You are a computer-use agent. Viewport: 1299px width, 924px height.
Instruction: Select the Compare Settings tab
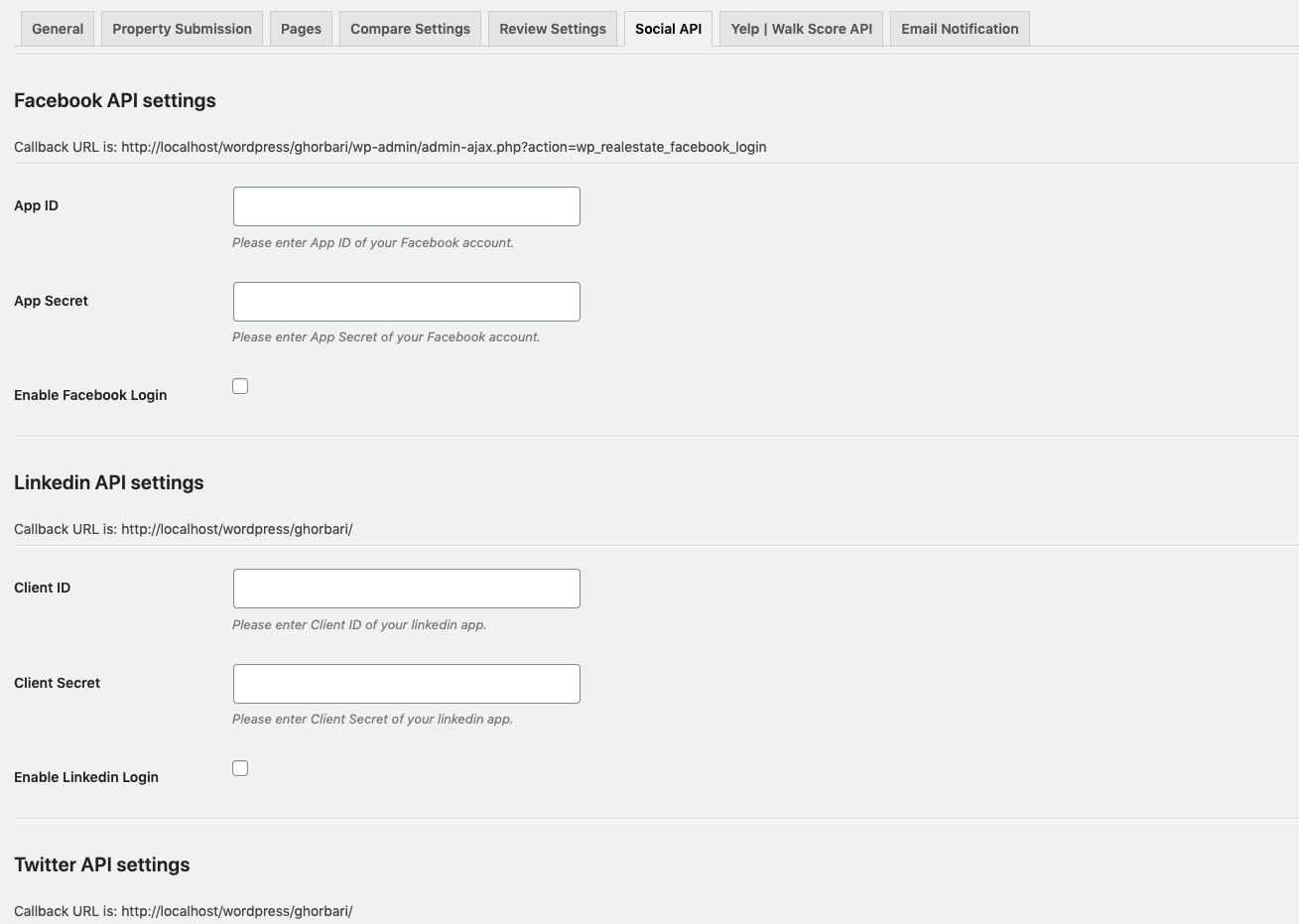pyautogui.click(x=410, y=29)
